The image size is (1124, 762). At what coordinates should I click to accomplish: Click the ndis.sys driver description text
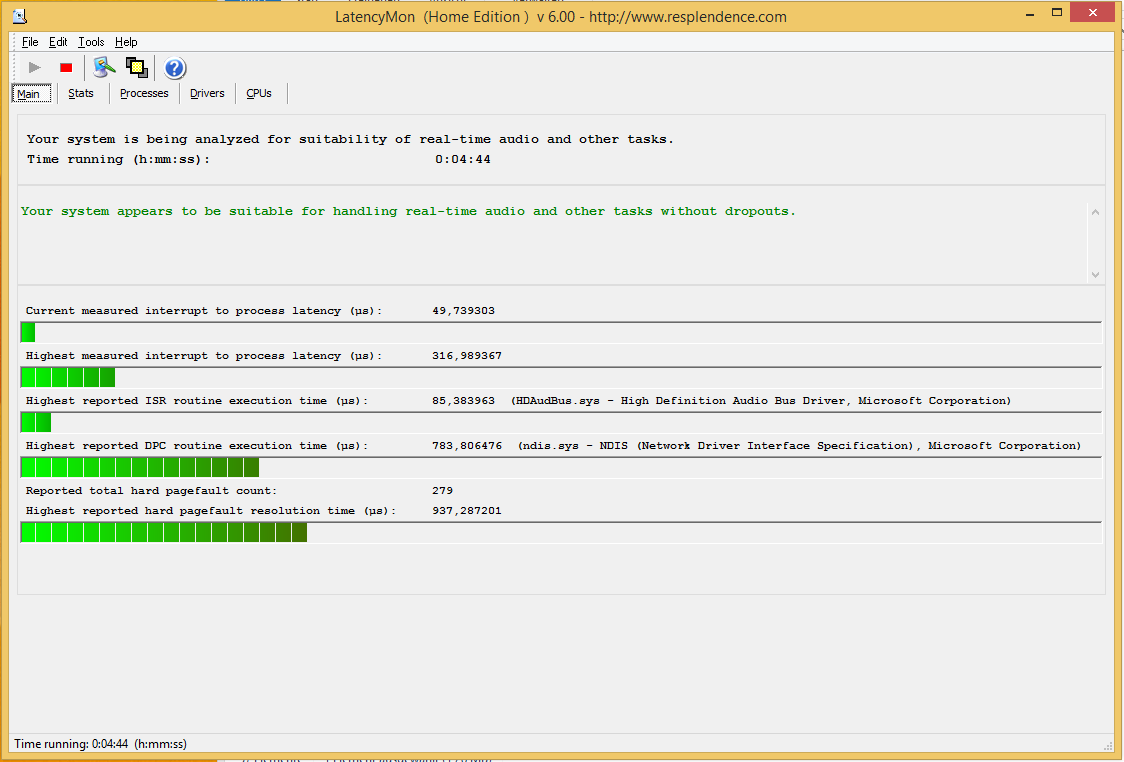click(799, 446)
